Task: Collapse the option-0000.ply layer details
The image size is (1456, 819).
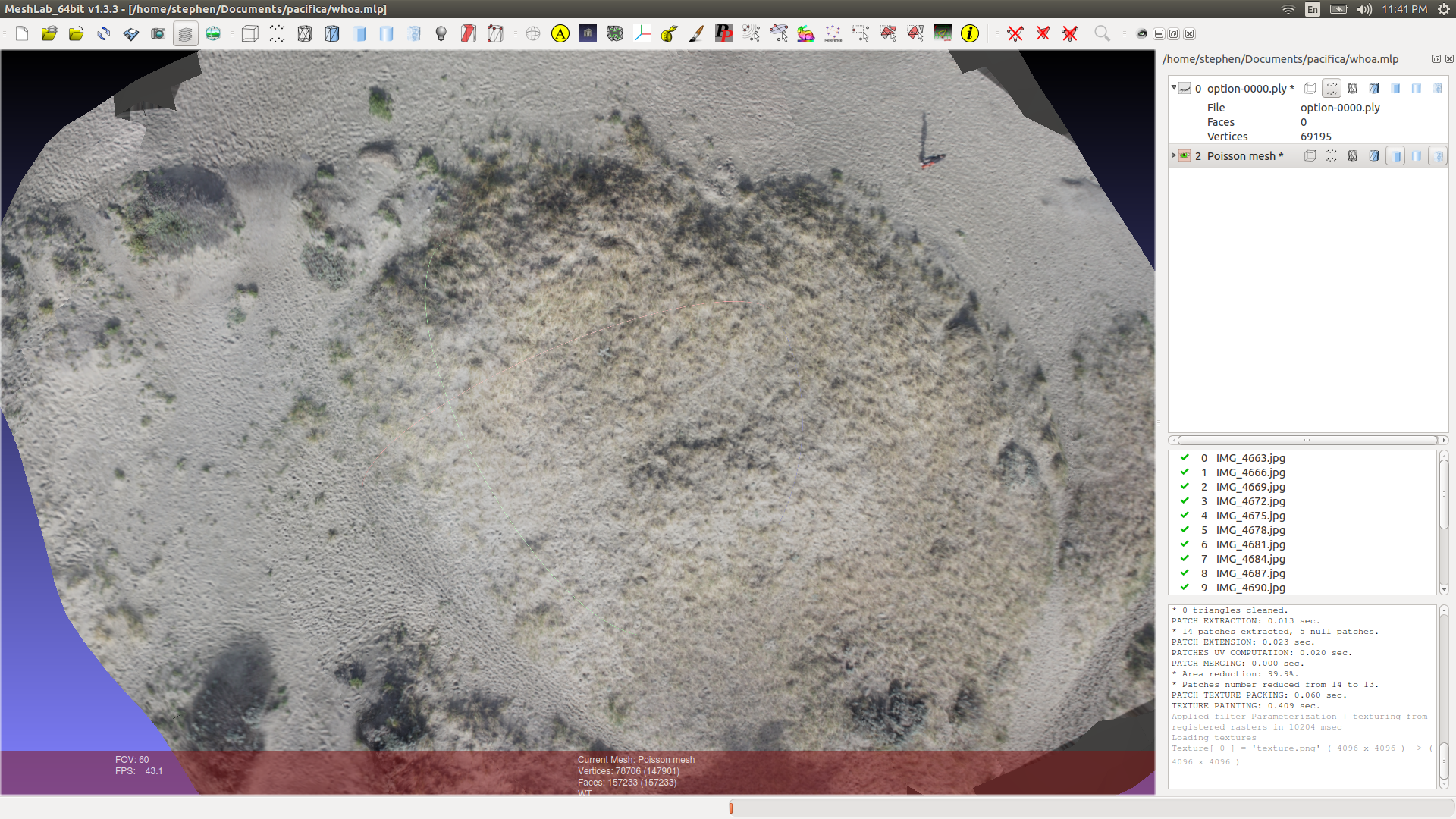Action: (1174, 88)
